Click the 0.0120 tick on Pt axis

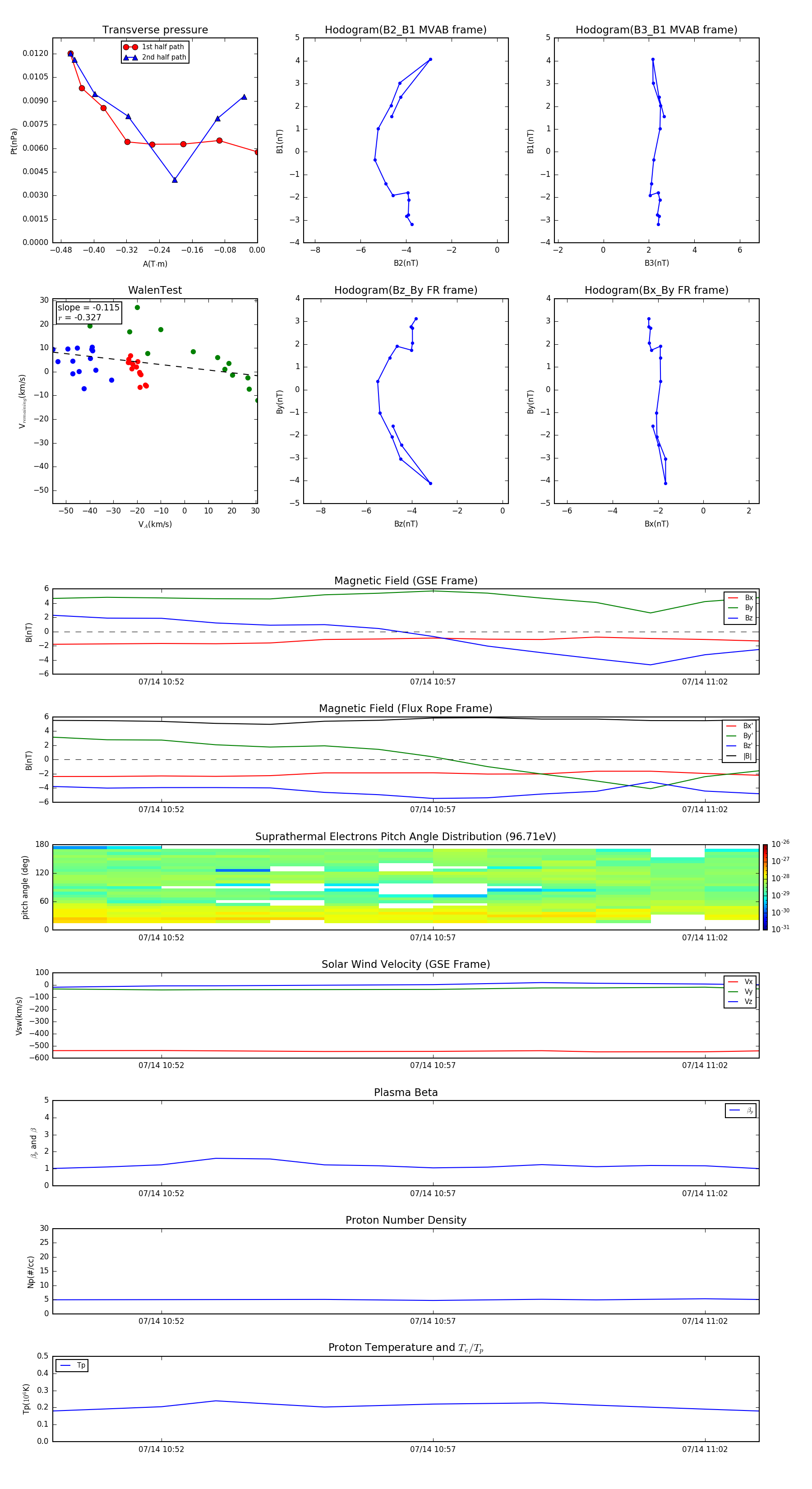pos(35,53)
